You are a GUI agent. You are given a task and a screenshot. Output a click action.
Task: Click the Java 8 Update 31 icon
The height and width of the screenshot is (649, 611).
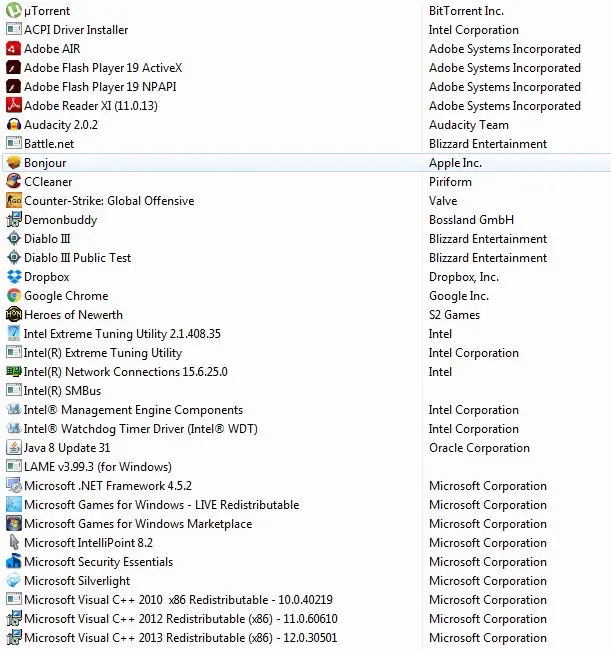point(14,448)
